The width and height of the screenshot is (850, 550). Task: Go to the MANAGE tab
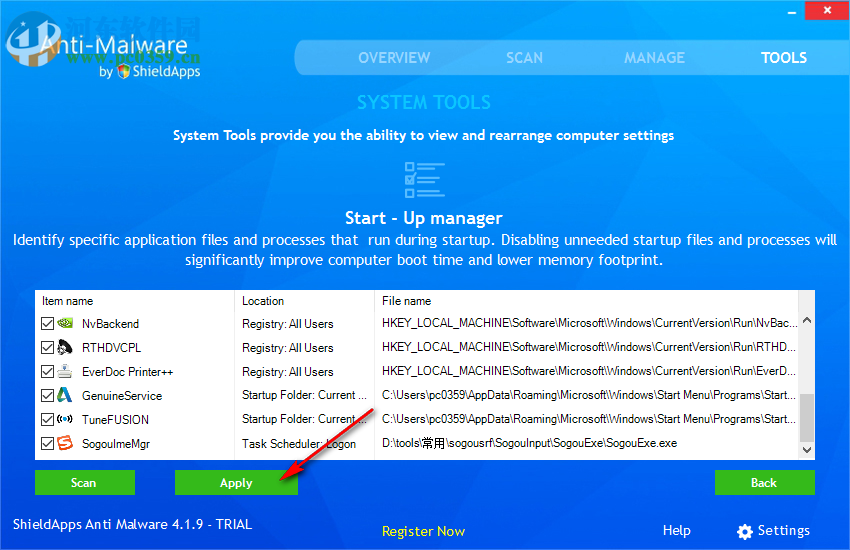point(654,57)
